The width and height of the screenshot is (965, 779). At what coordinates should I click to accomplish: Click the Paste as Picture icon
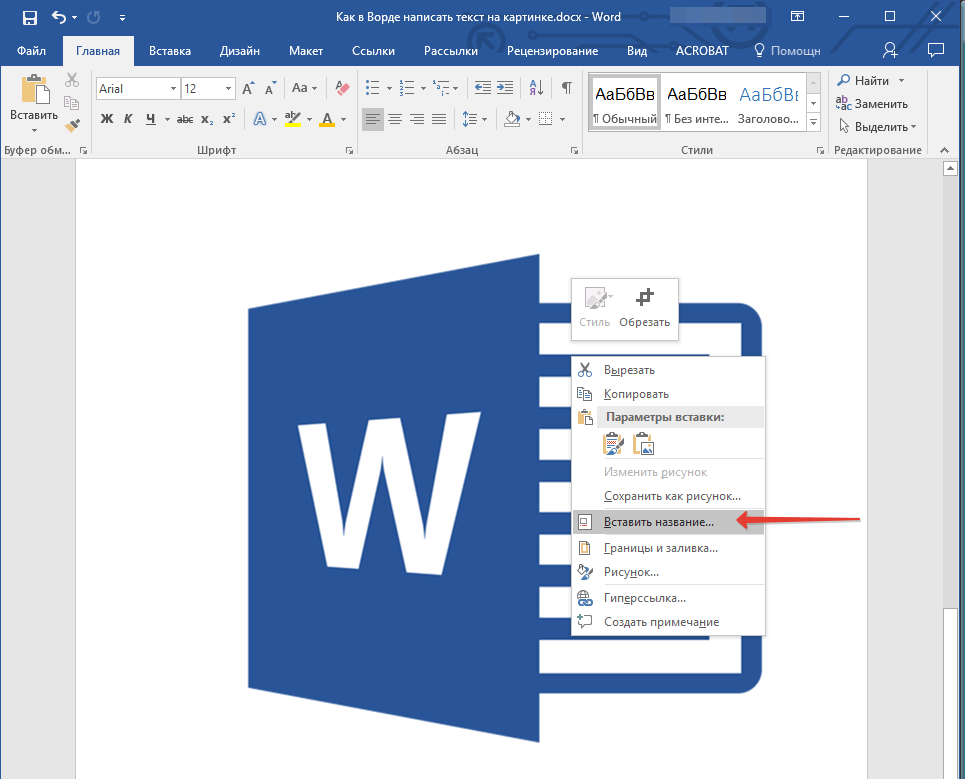(x=644, y=444)
